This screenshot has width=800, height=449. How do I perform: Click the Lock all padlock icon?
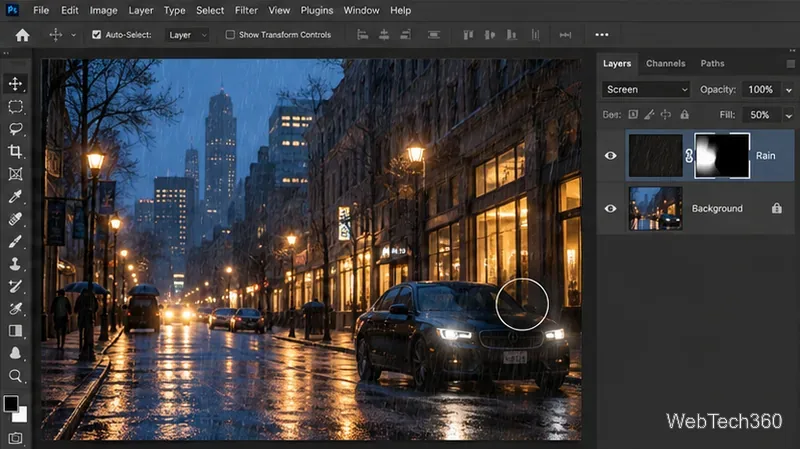point(685,114)
